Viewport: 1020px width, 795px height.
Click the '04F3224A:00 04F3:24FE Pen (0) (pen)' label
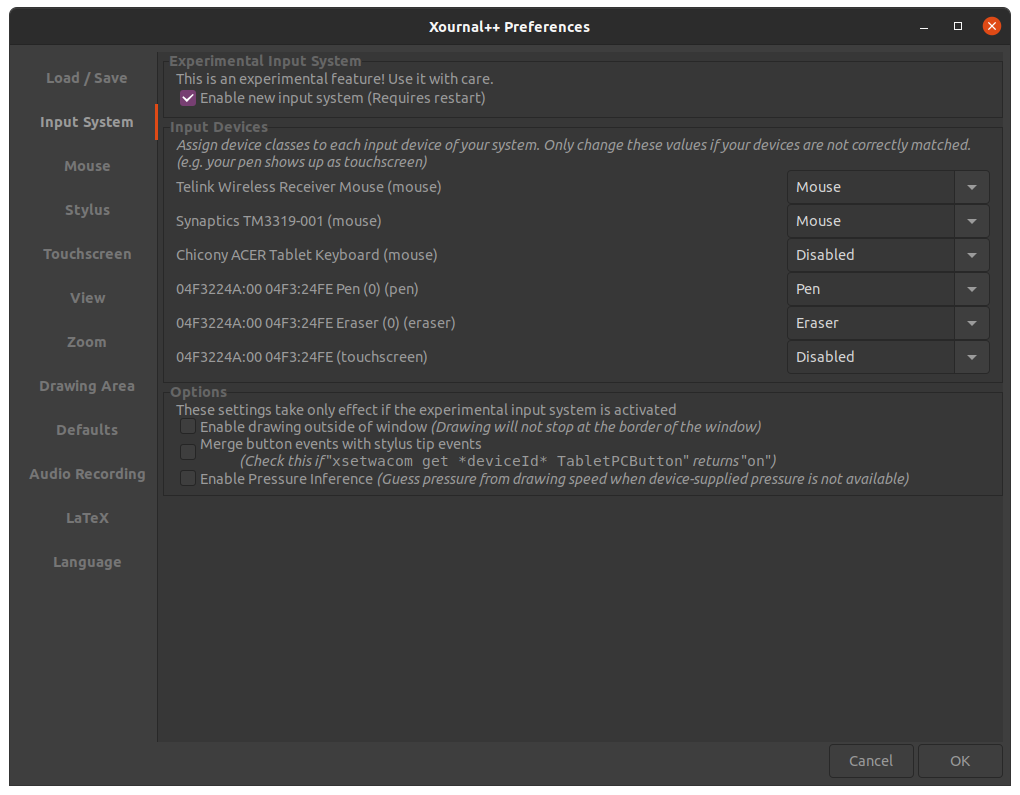(297, 289)
